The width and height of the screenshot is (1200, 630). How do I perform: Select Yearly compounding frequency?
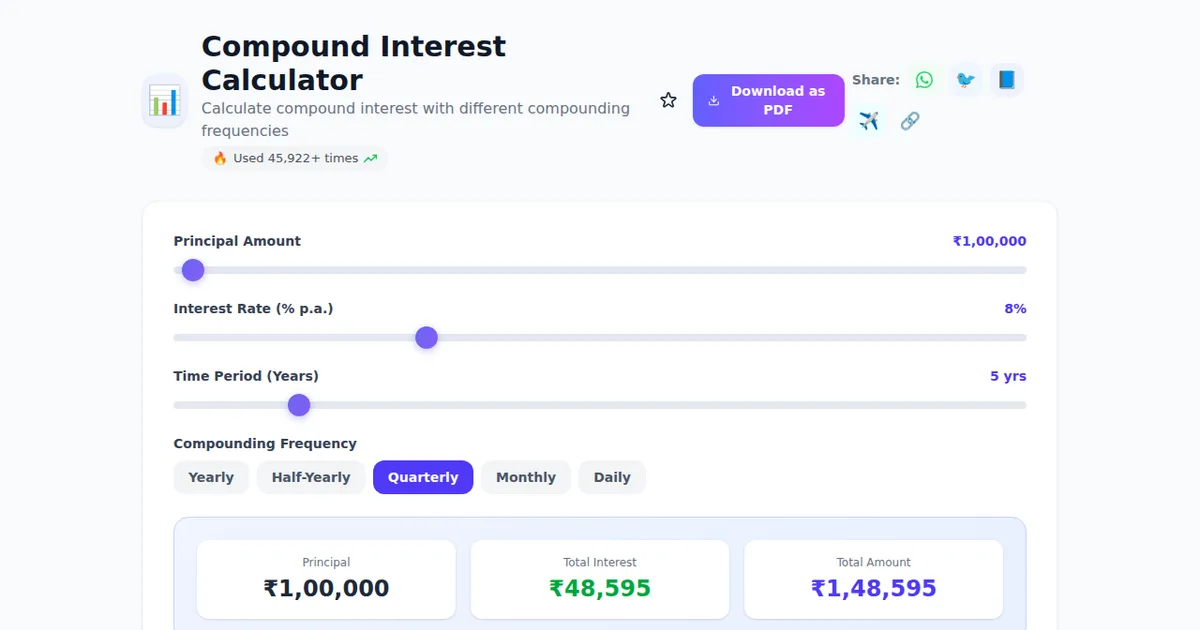coord(211,477)
